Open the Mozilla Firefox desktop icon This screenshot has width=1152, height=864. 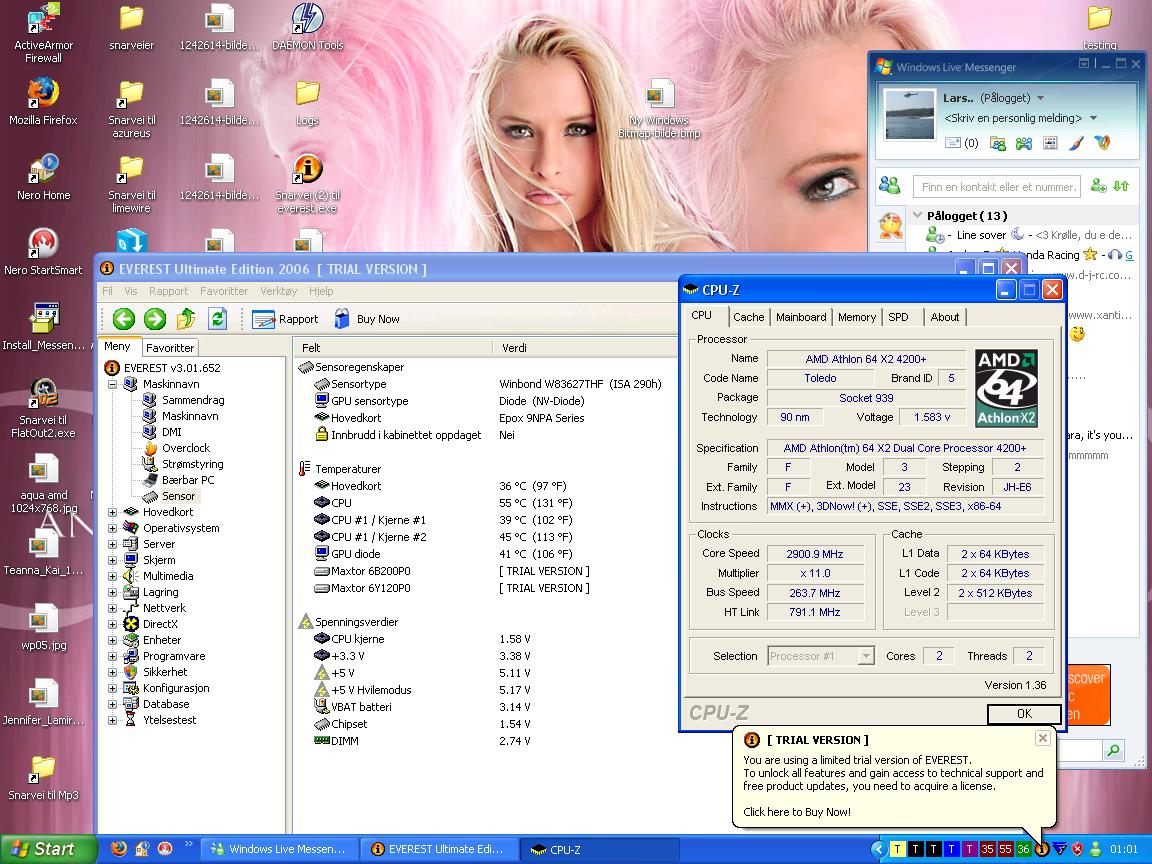[43, 102]
